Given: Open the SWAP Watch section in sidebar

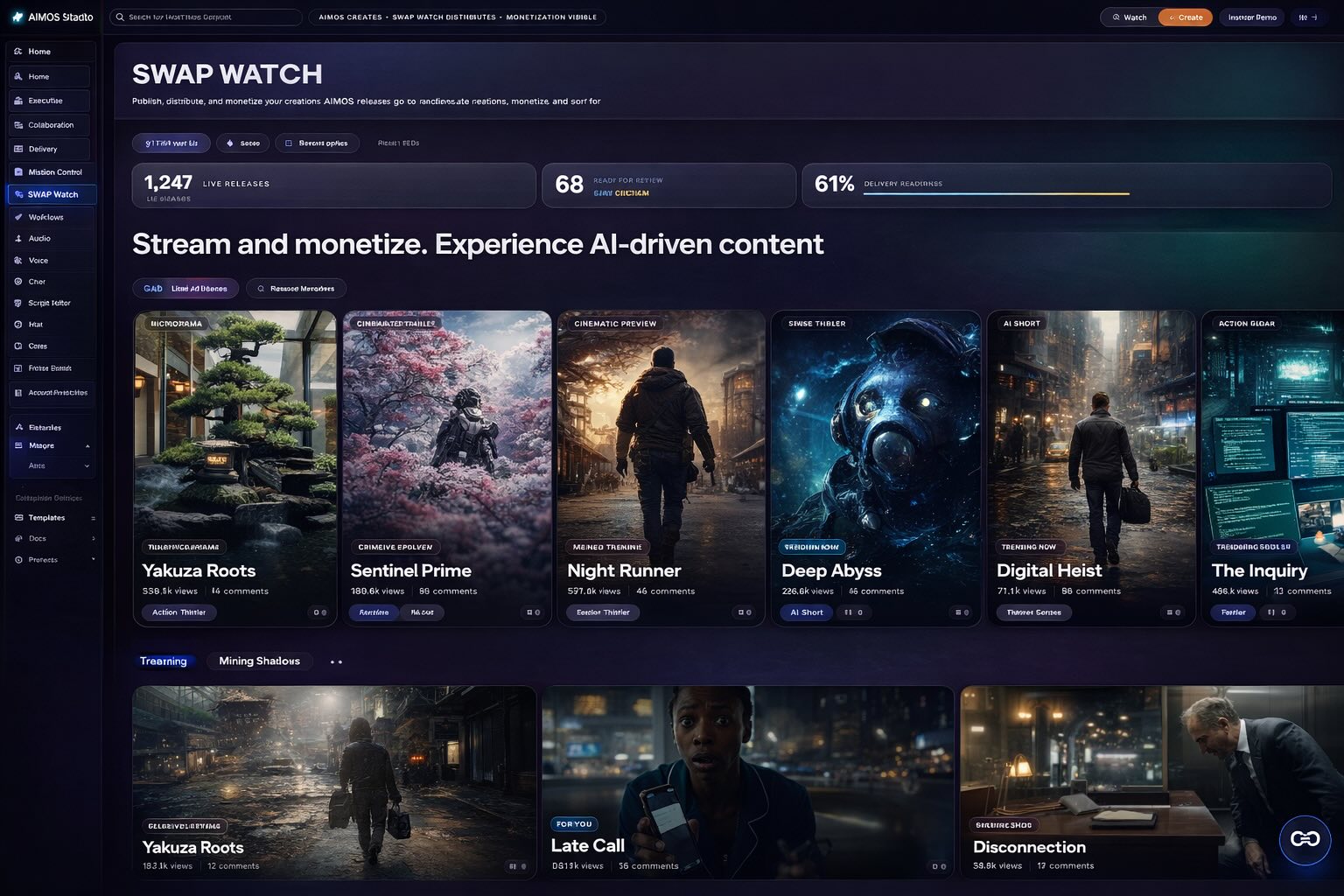Looking at the screenshot, I should coord(52,193).
